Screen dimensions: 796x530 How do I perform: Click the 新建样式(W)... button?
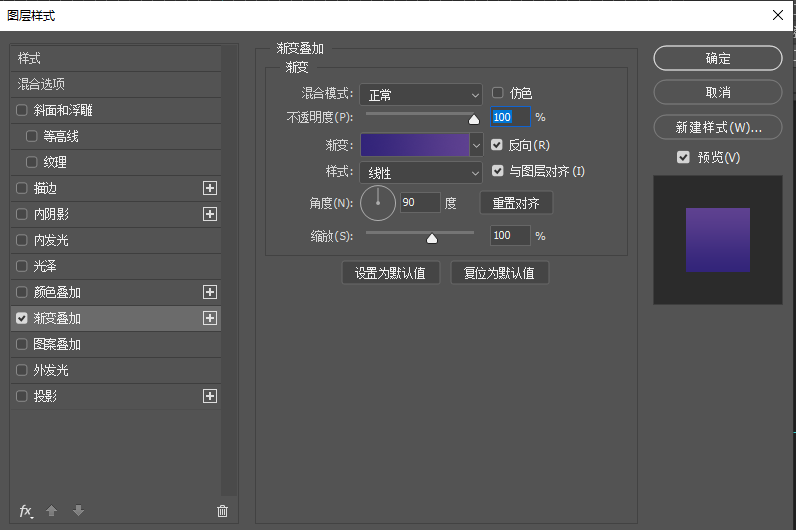point(718,127)
